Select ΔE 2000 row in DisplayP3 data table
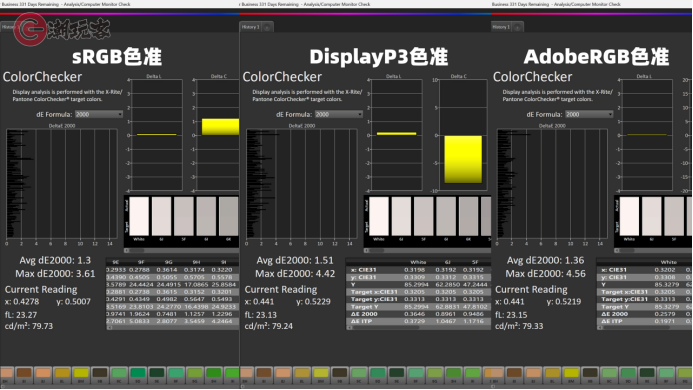 tap(418, 314)
